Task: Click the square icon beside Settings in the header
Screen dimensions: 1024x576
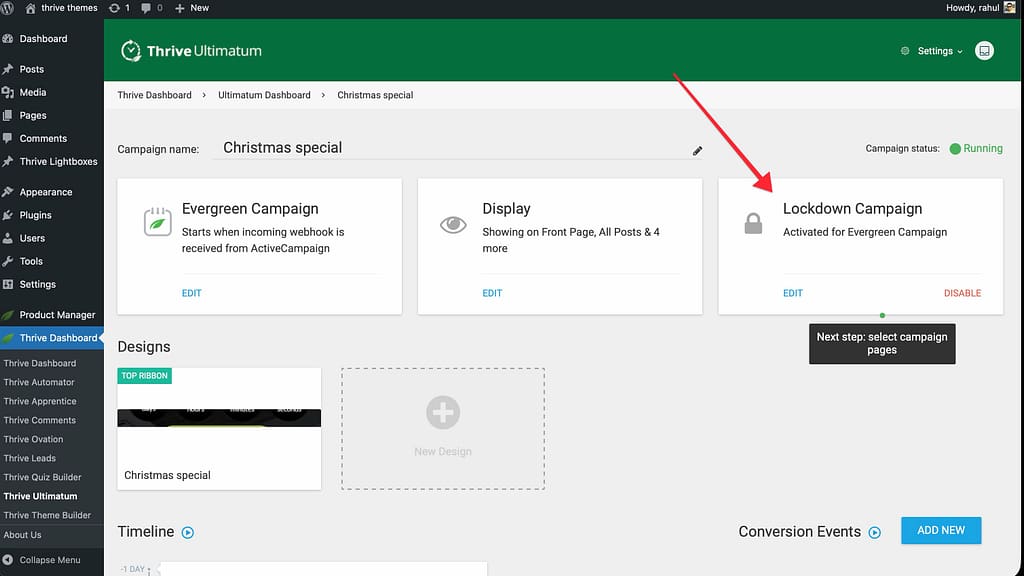Action: (984, 51)
